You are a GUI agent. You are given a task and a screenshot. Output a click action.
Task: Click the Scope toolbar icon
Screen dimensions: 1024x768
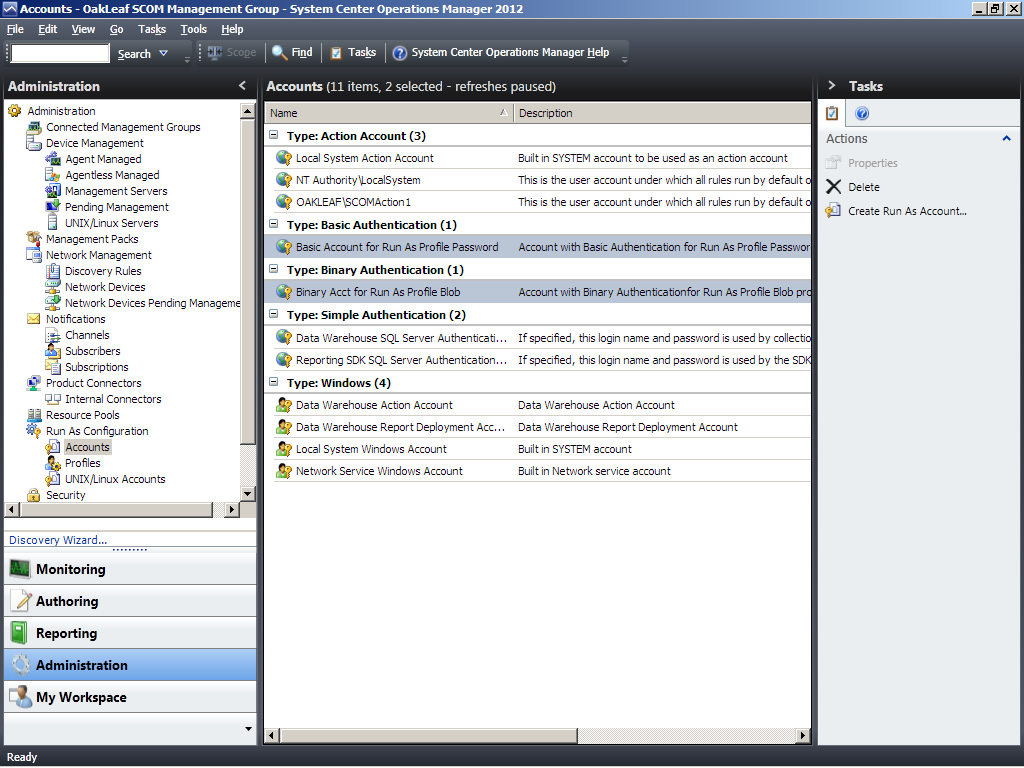214,52
